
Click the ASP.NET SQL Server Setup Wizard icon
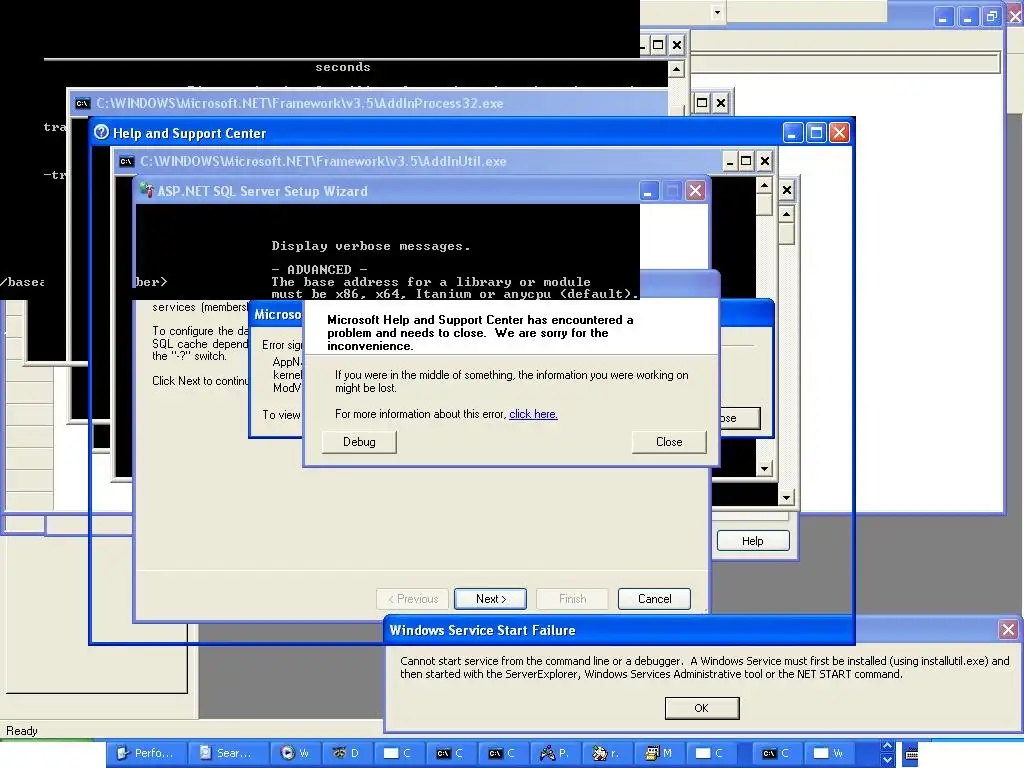tap(146, 190)
